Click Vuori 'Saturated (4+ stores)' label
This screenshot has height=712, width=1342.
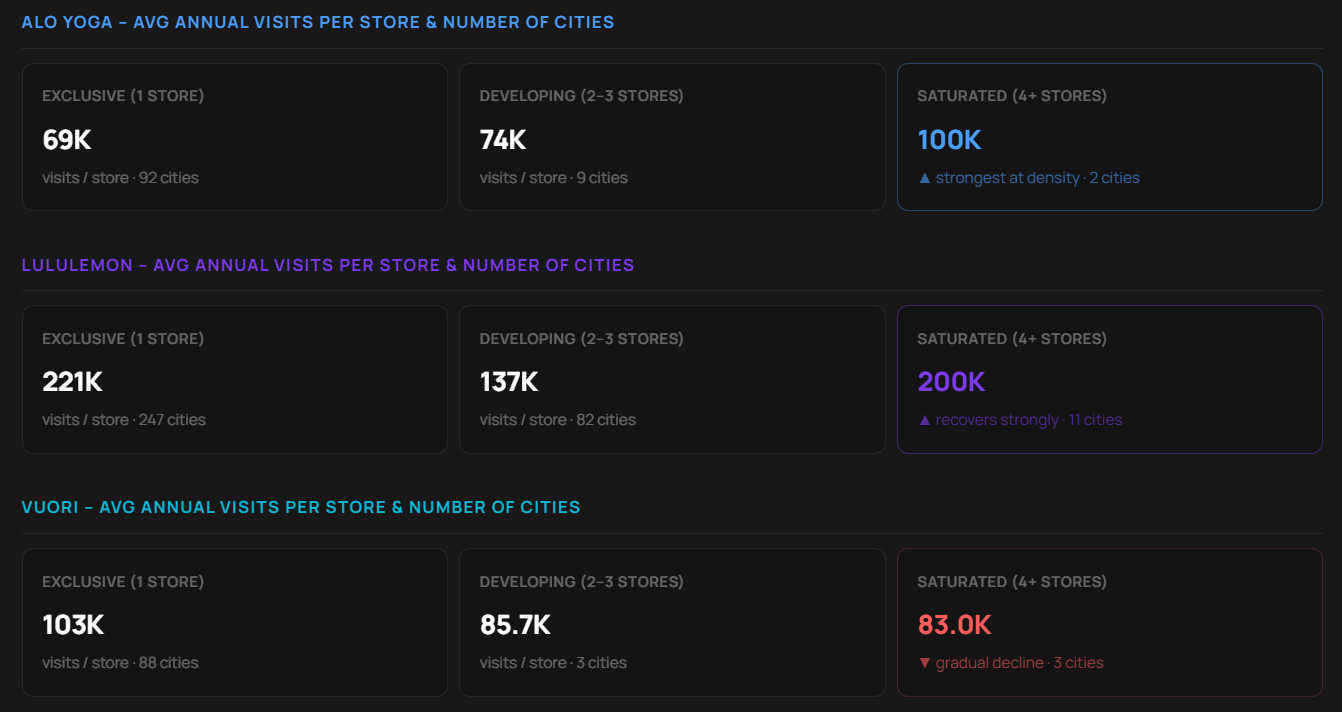click(1012, 582)
